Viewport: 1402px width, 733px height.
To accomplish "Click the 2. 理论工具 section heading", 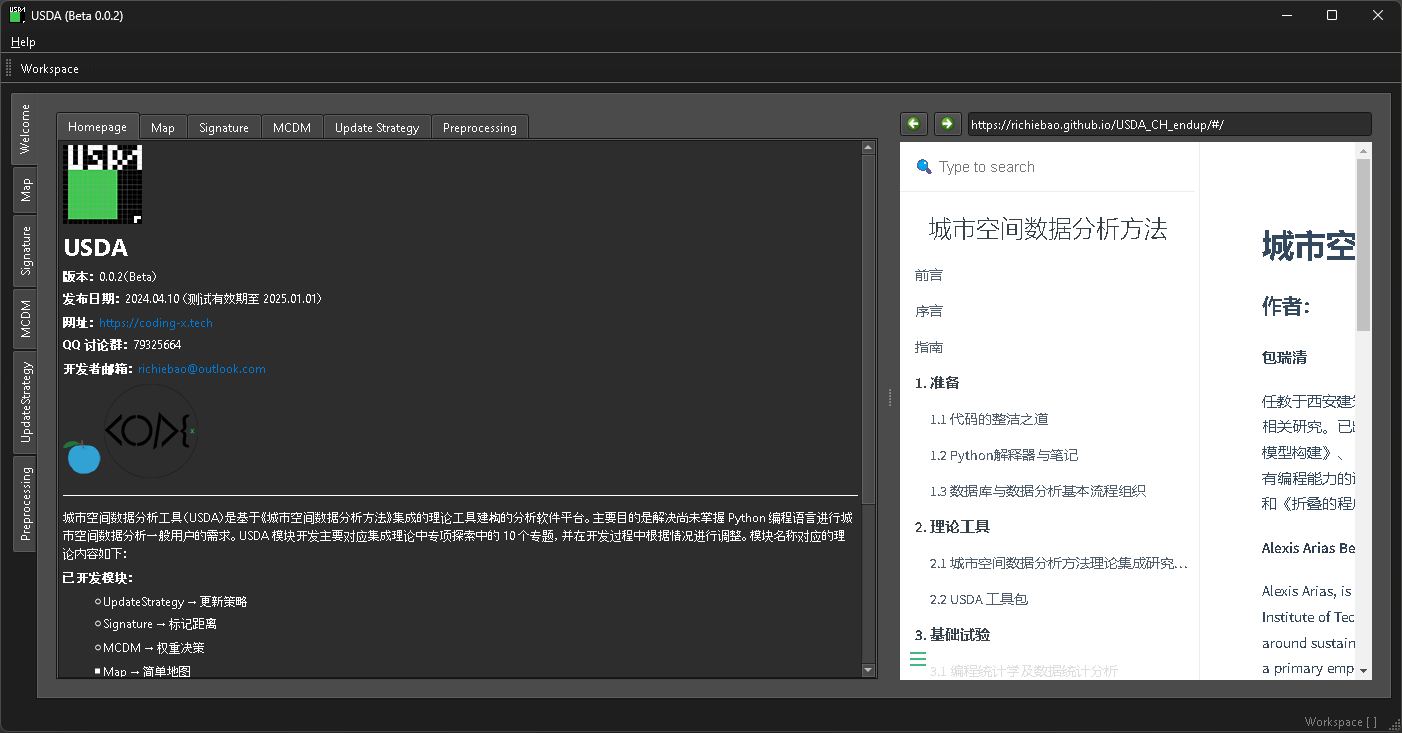I will (x=952, y=527).
